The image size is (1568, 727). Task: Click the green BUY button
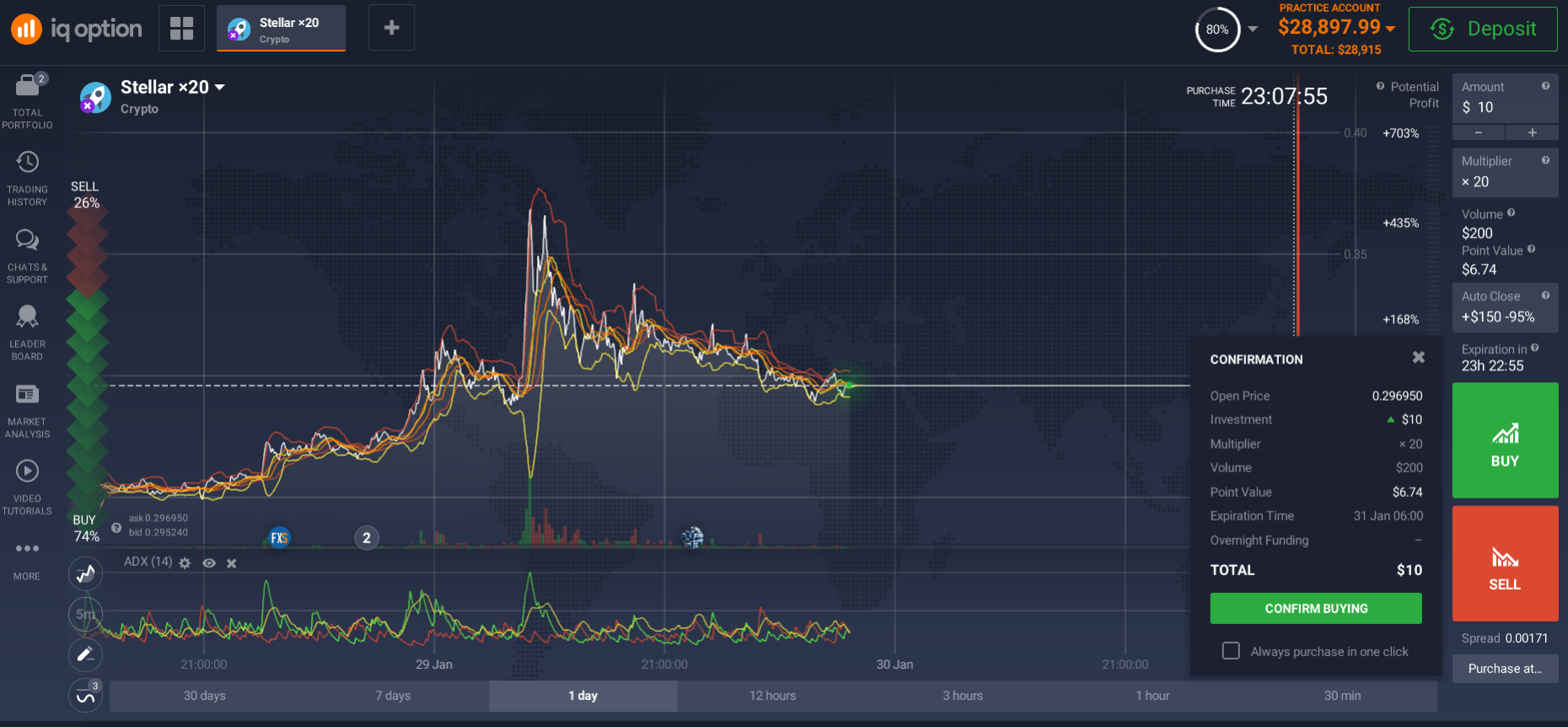1505,440
